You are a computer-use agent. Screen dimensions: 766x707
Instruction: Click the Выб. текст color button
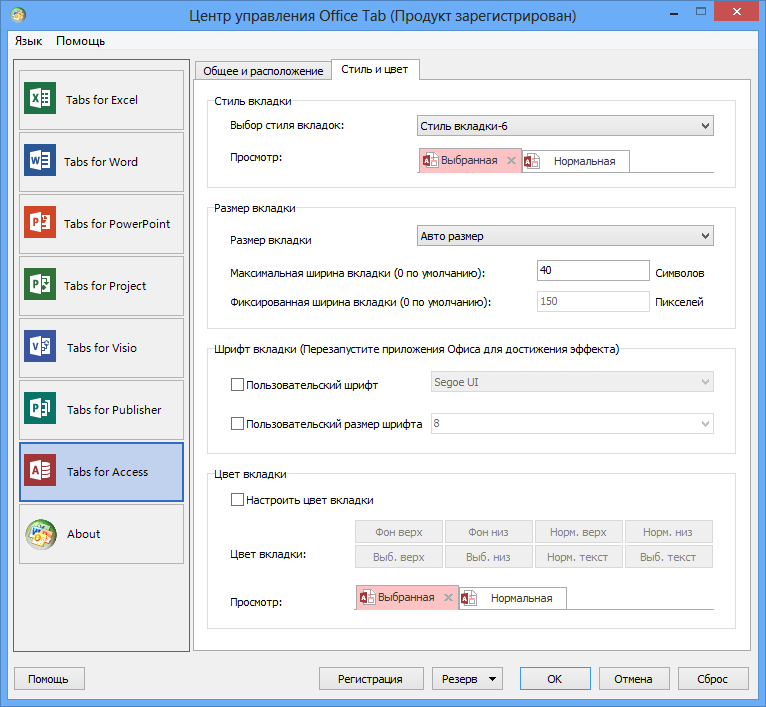coord(668,557)
